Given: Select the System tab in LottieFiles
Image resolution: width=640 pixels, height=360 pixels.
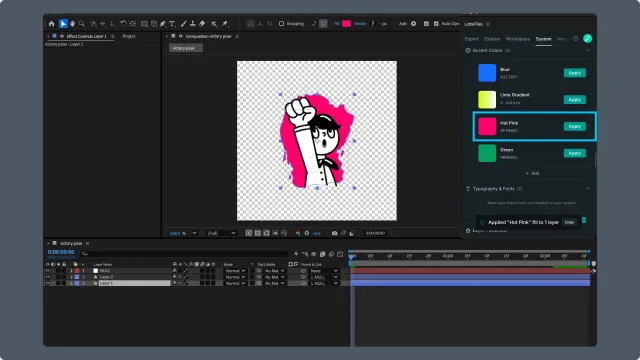Looking at the screenshot, I should coord(543,39).
